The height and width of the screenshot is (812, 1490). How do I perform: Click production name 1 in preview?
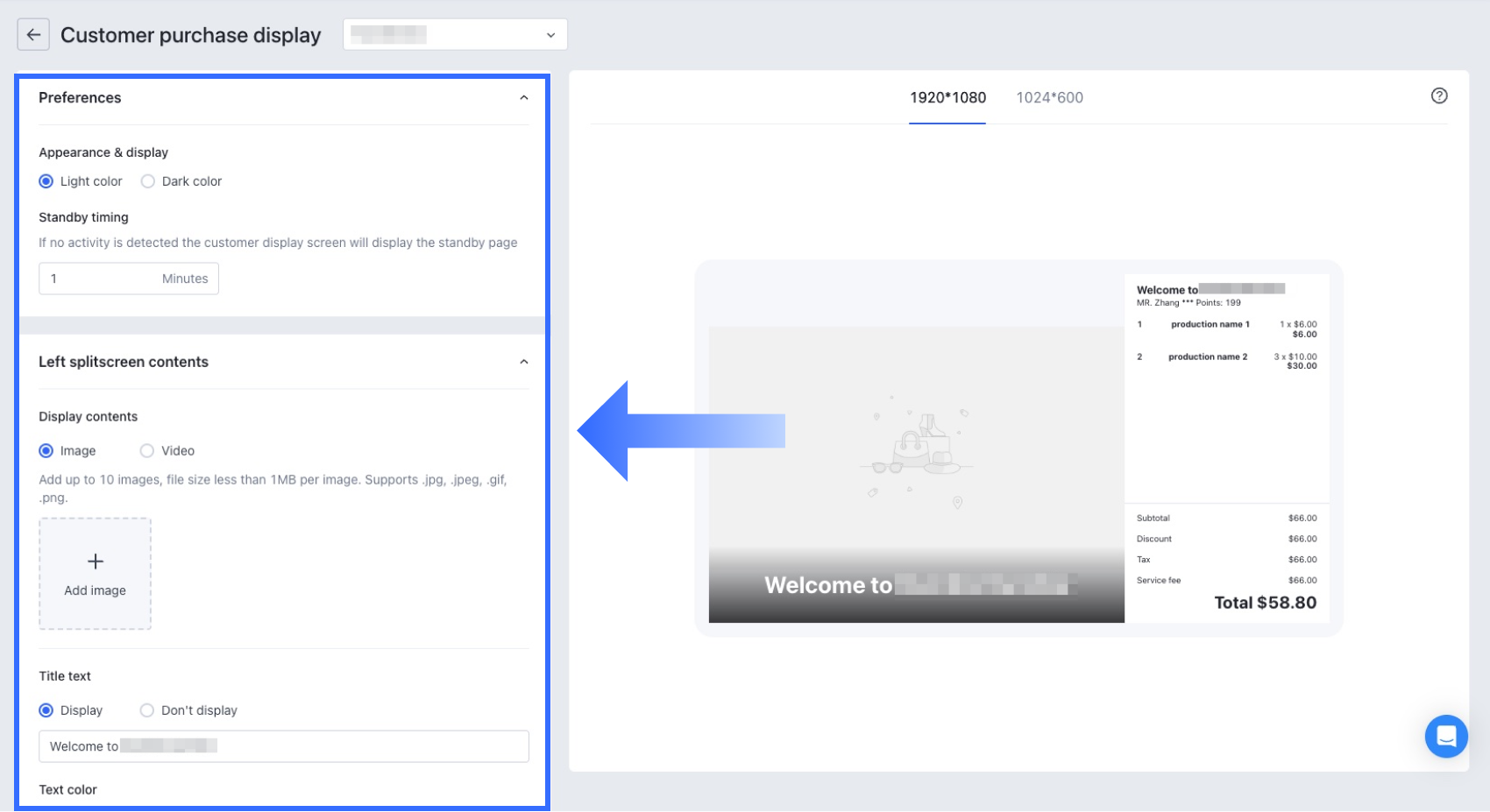(x=1210, y=324)
